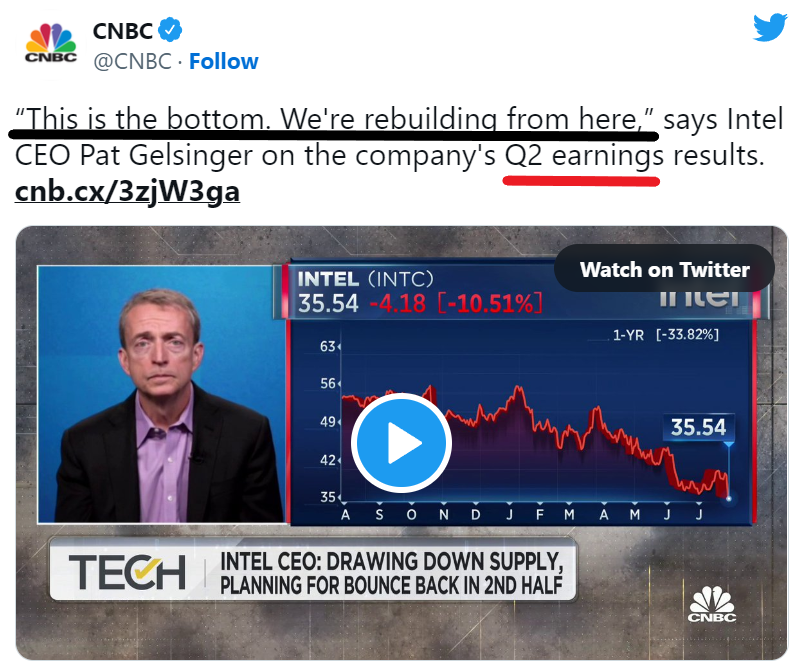
Task: Play the Intel CEO video
Action: (401, 444)
